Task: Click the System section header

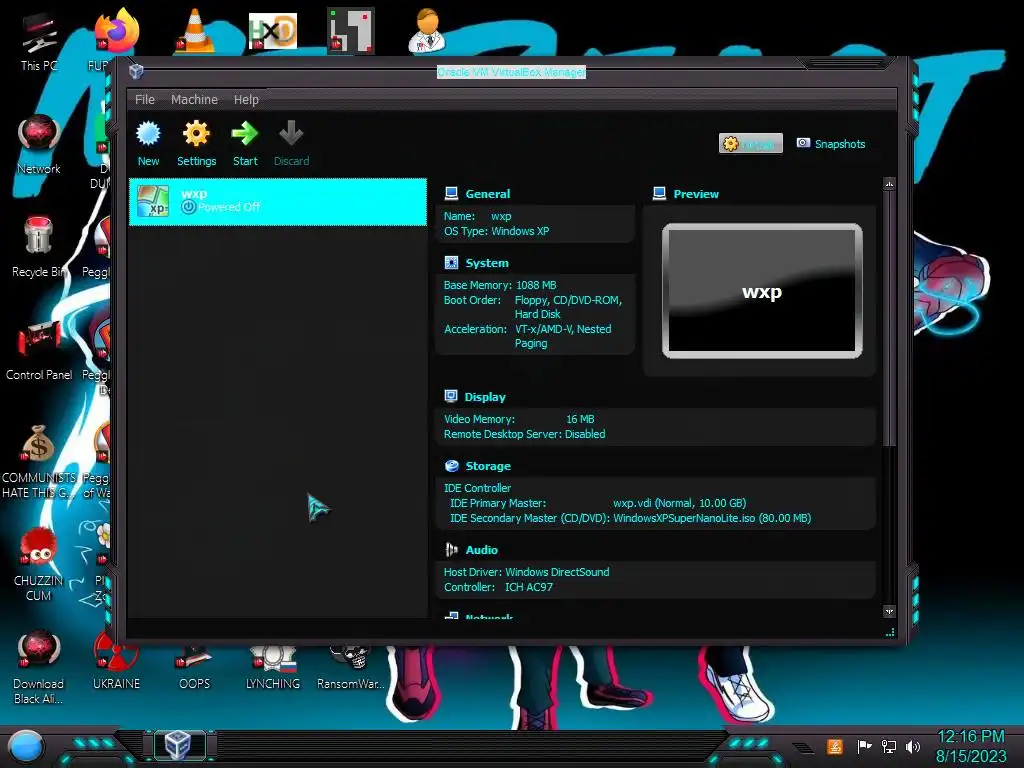Action: pos(487,263)
